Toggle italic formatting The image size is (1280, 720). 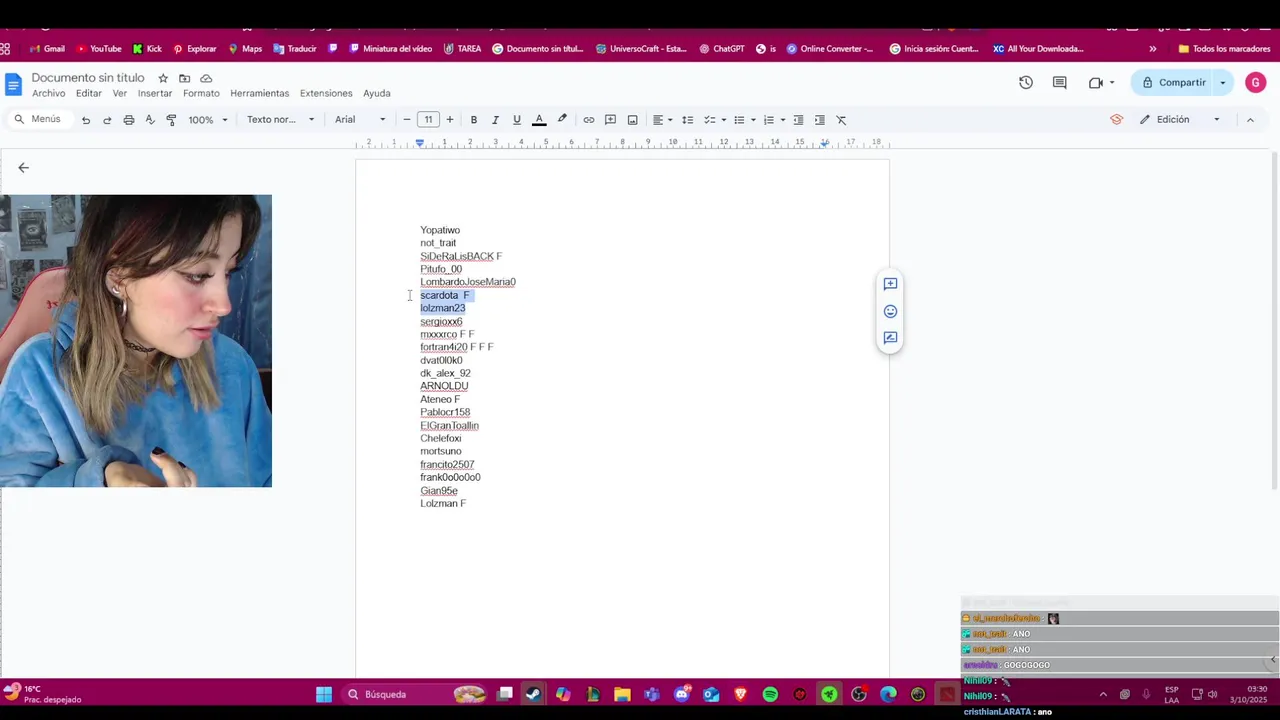(495, 120)
